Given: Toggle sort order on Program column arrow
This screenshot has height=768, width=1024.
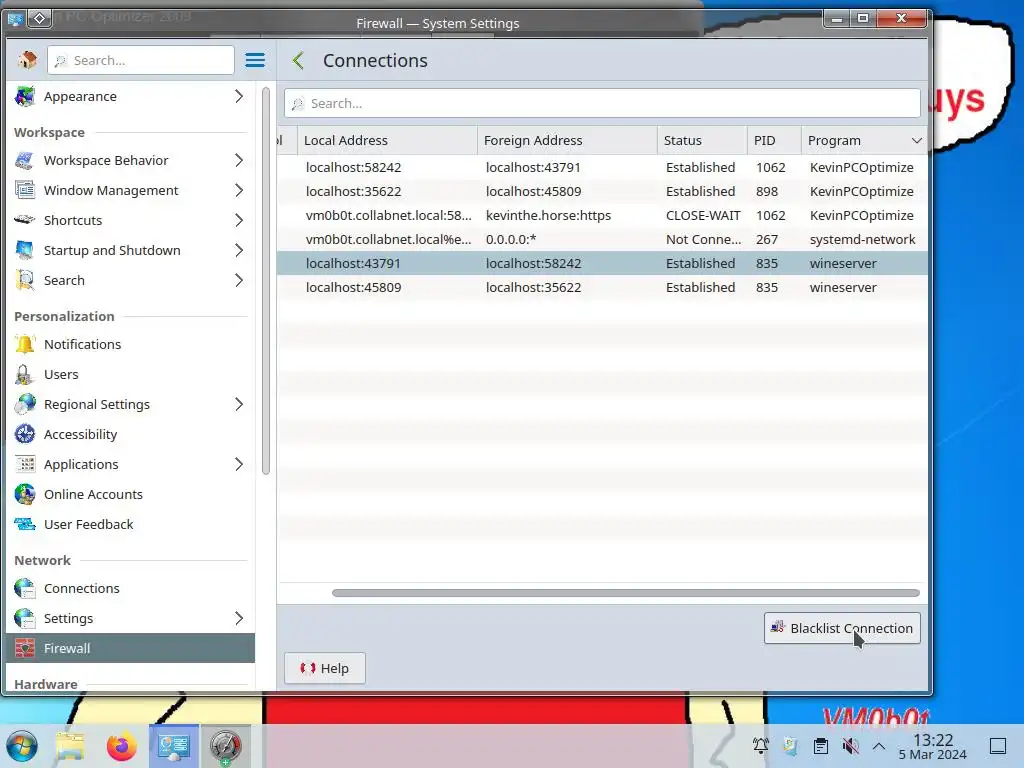Looking at the screenshot, I should point(917,141).
